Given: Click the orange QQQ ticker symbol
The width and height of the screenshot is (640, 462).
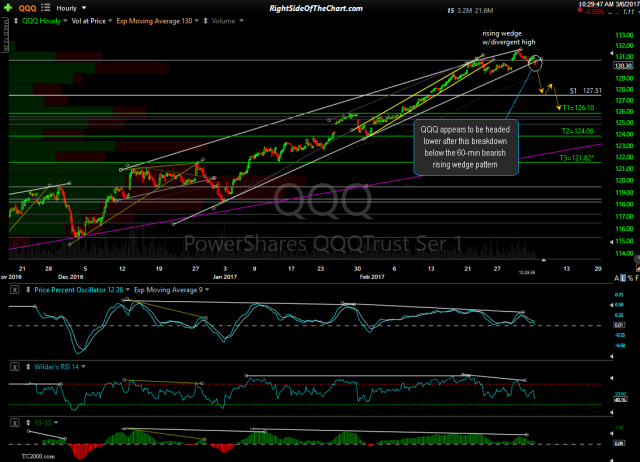Looking at the screenshot, I should point(27,8).
